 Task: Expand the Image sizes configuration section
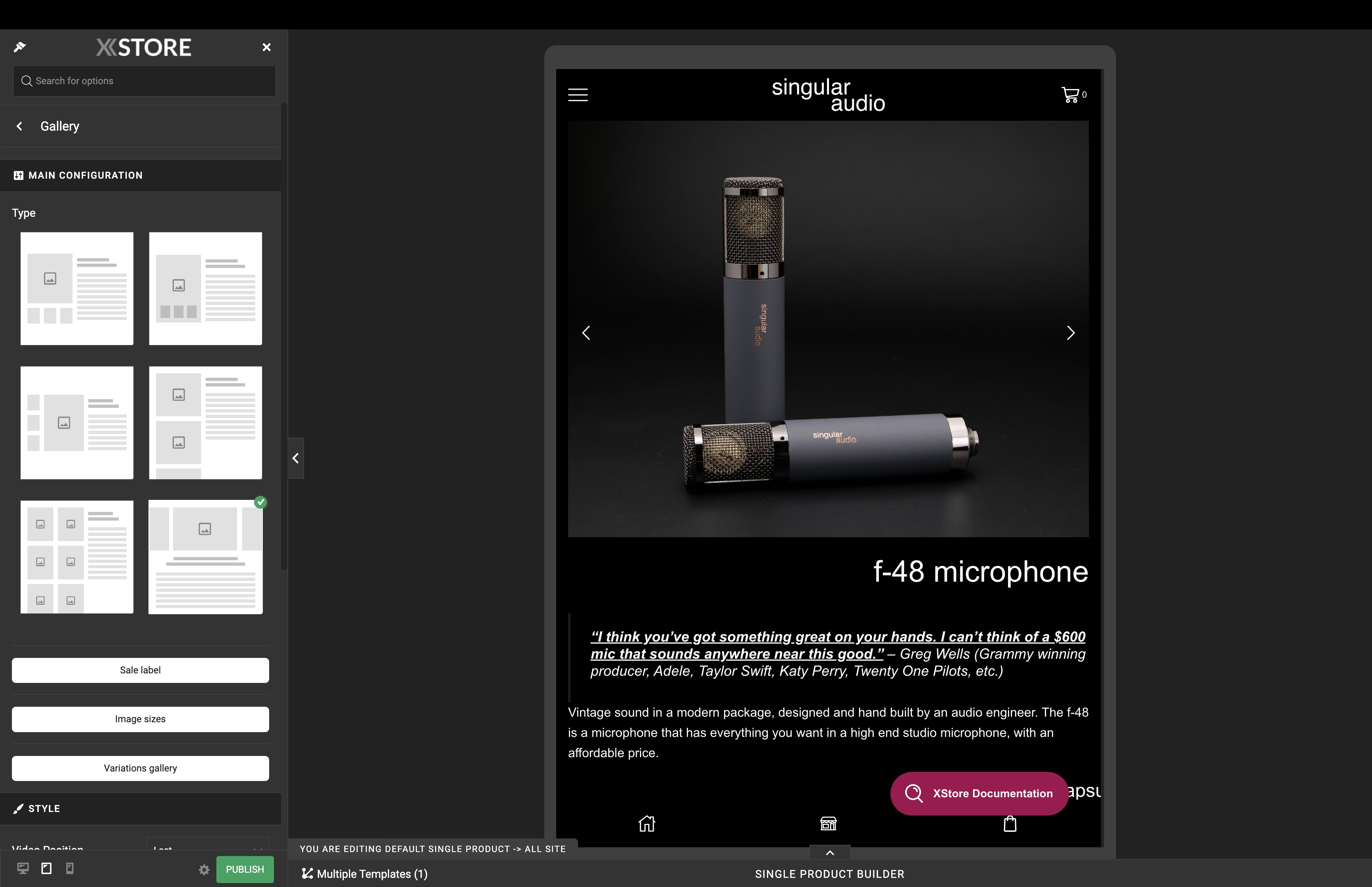pos(140,718)
